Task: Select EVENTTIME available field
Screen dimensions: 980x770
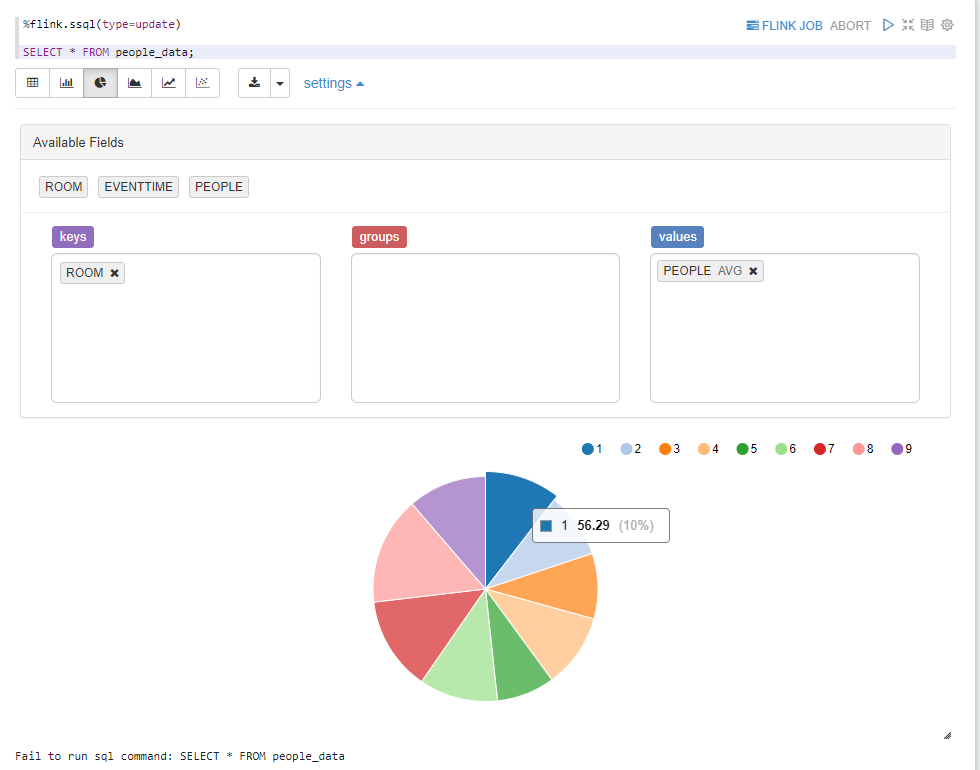Action: [x=138, y=187]
